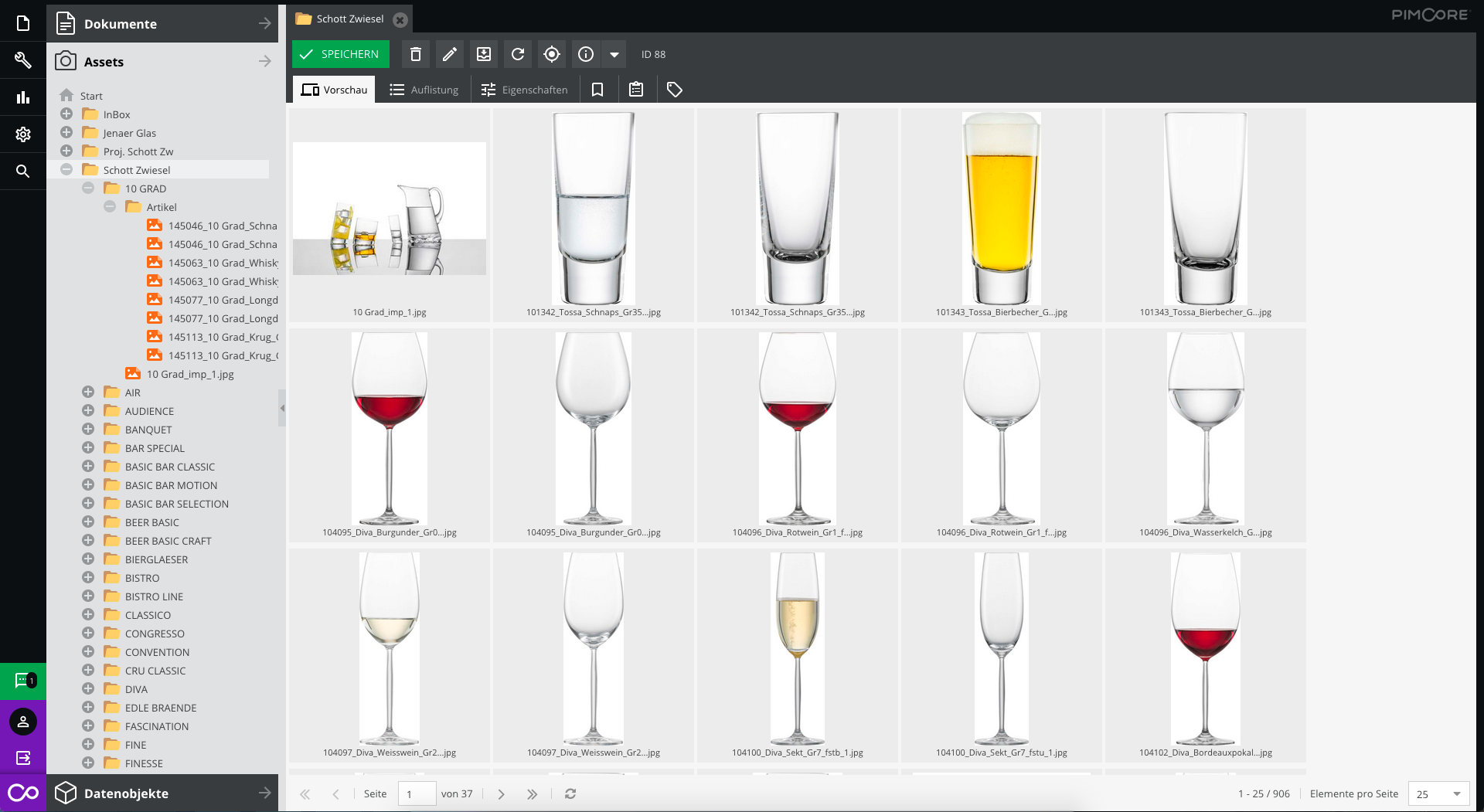Select 10 Grad_imp_1.jpg in the tree
Screen dimensions: 1484x812
[189, 374]
